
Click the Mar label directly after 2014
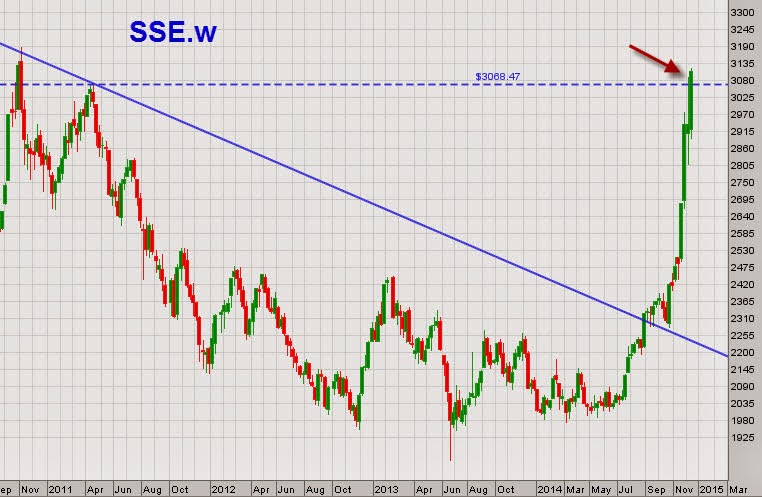[575, 489]
